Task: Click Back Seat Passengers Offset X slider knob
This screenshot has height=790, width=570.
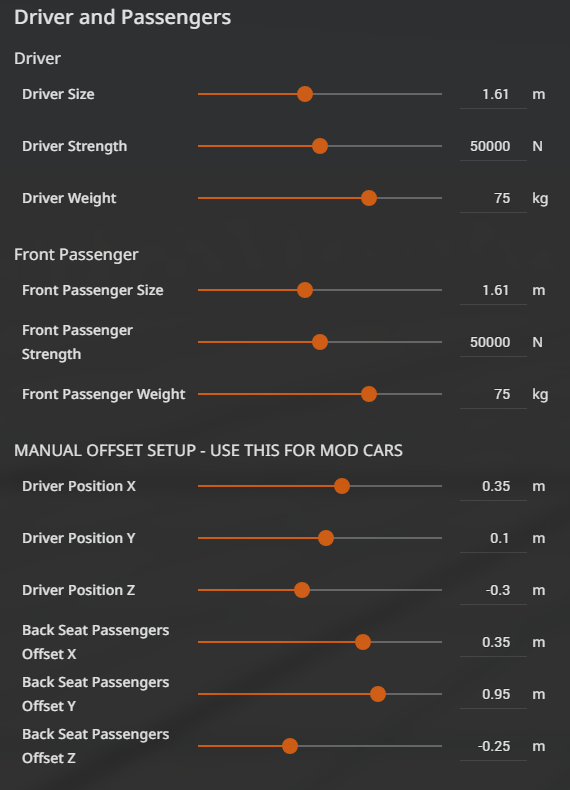Action: 362,642
